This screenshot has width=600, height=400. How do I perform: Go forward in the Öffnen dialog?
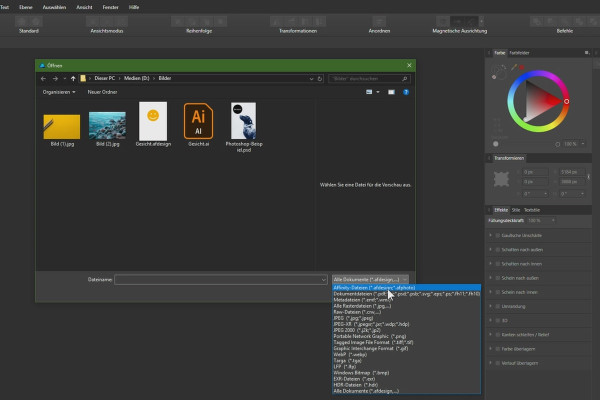click(55, 78)
